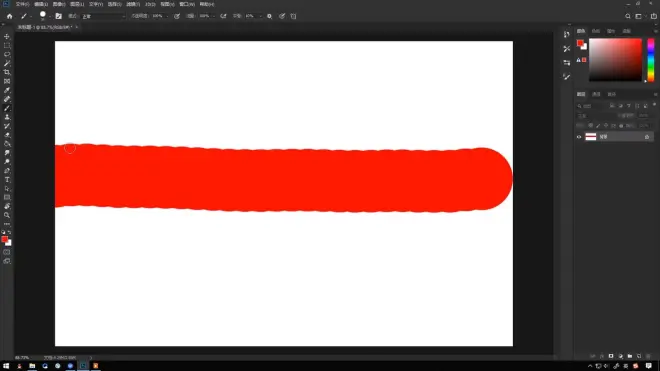Click the rainbow hue slider
This screenshot has height=371, width=660.
click(x=651, y=60)
